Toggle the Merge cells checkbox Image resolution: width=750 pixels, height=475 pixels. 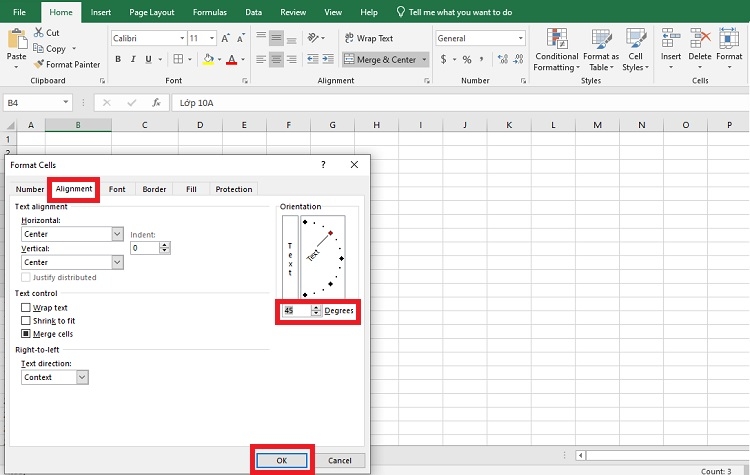pyautogui.click(x=26, y=333)
